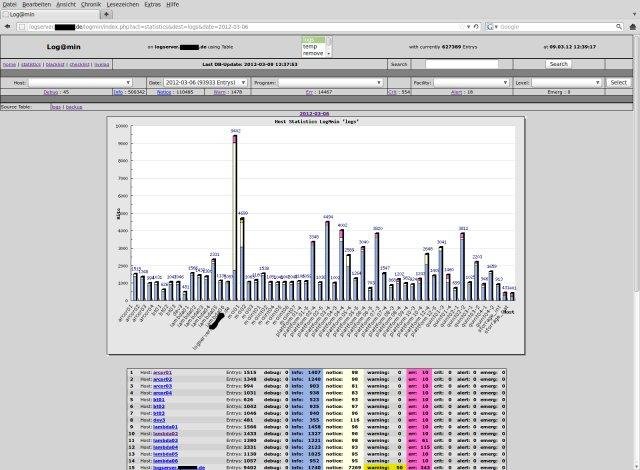
Task: Click the browser back arrow button
Action: coord(7,26)
